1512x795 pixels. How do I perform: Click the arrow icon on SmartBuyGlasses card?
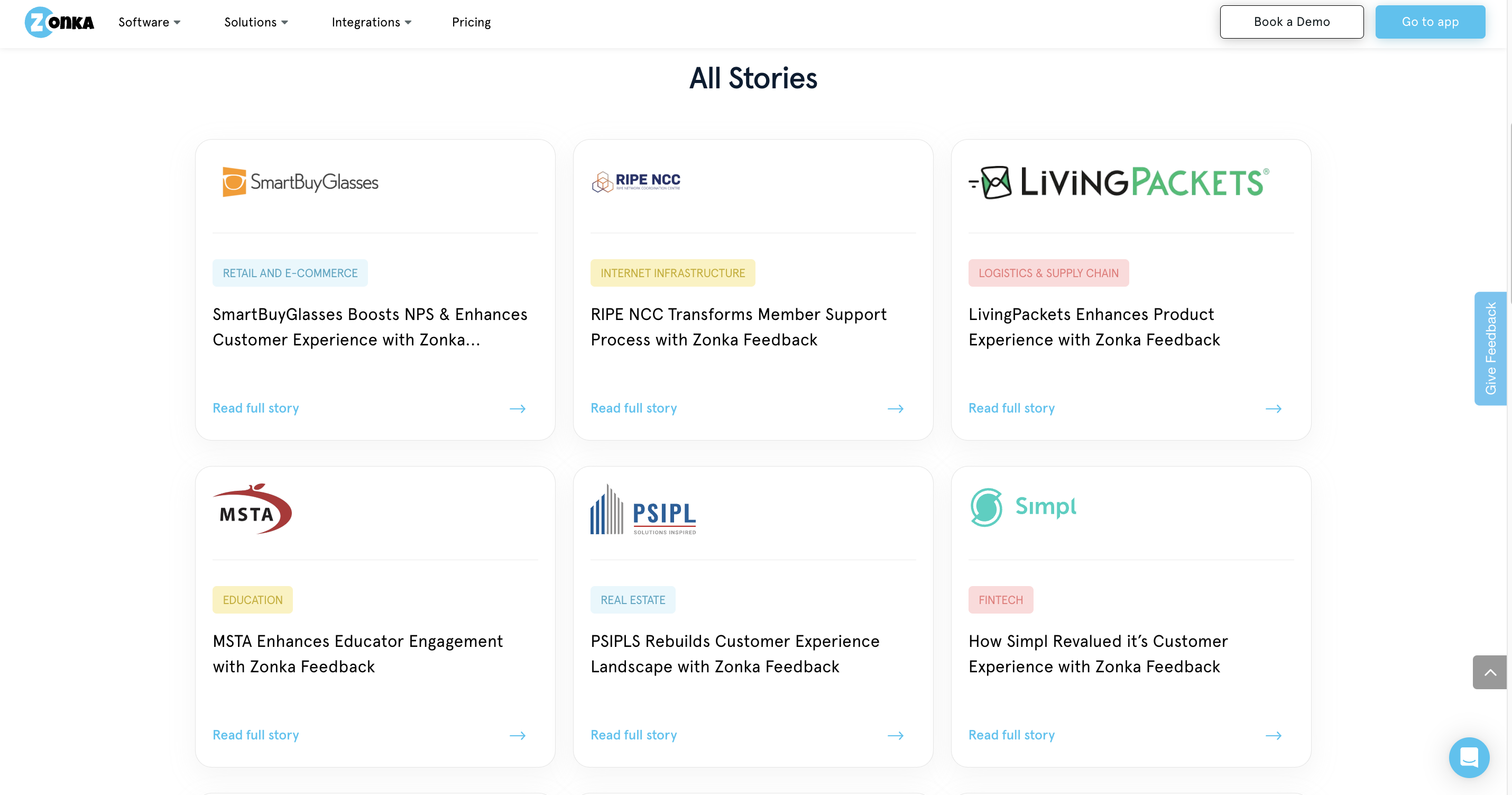(x=517, y=409)
